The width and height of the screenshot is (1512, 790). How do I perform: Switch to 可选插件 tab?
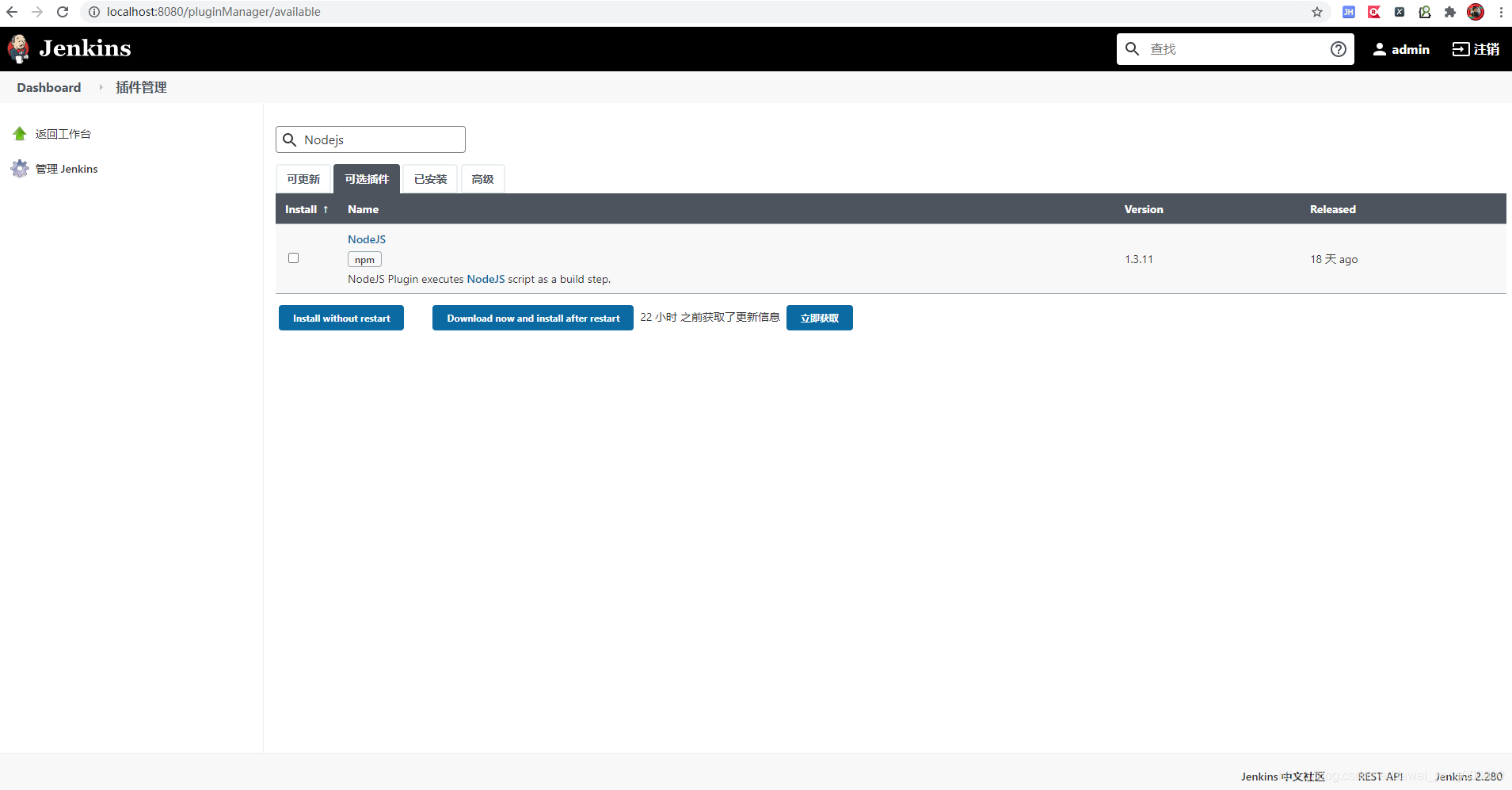pyautogui.click(x=367, y=179)
